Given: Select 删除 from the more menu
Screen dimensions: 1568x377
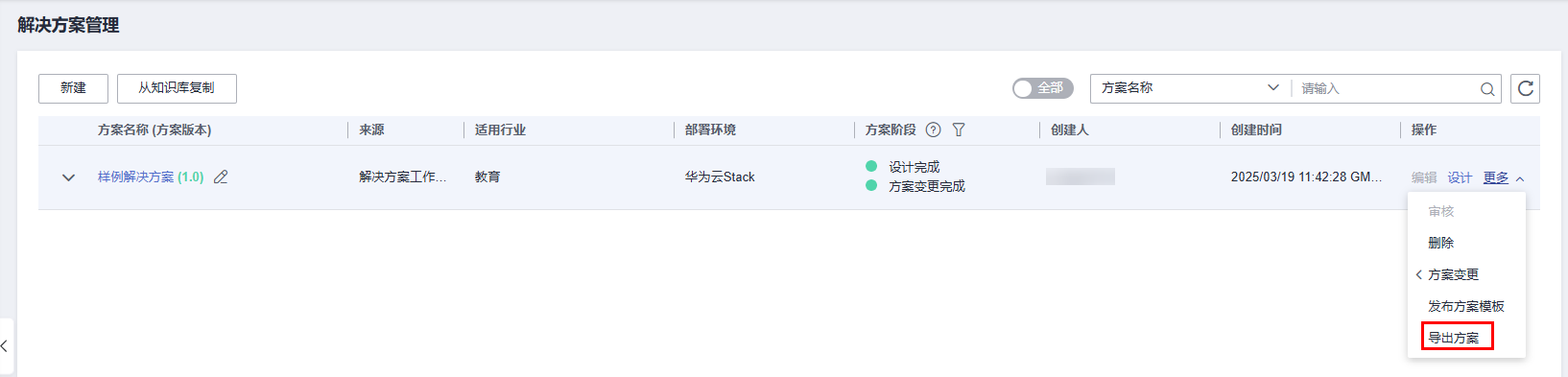Looking at the screenshot, I should (1441, 243).
